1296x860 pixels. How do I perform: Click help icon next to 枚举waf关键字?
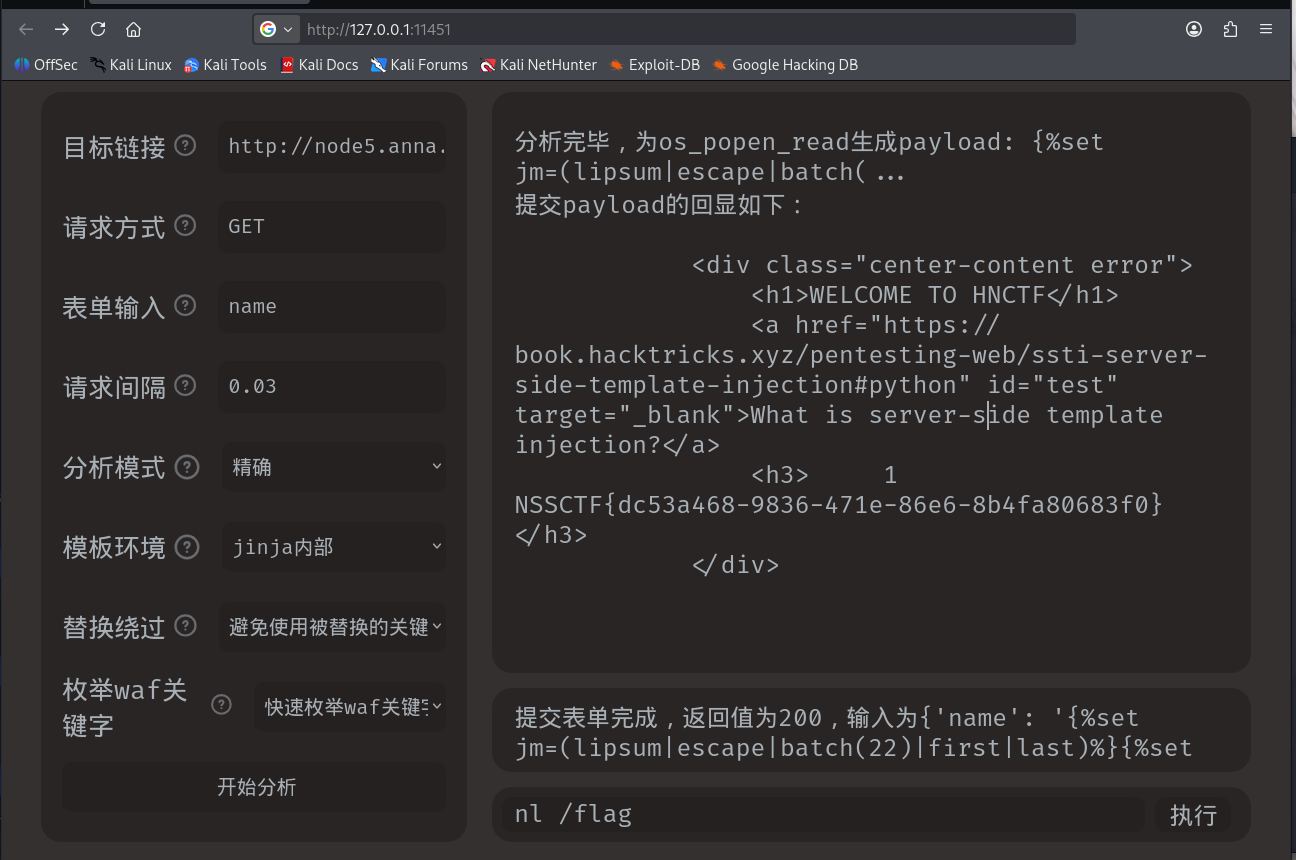221,705
